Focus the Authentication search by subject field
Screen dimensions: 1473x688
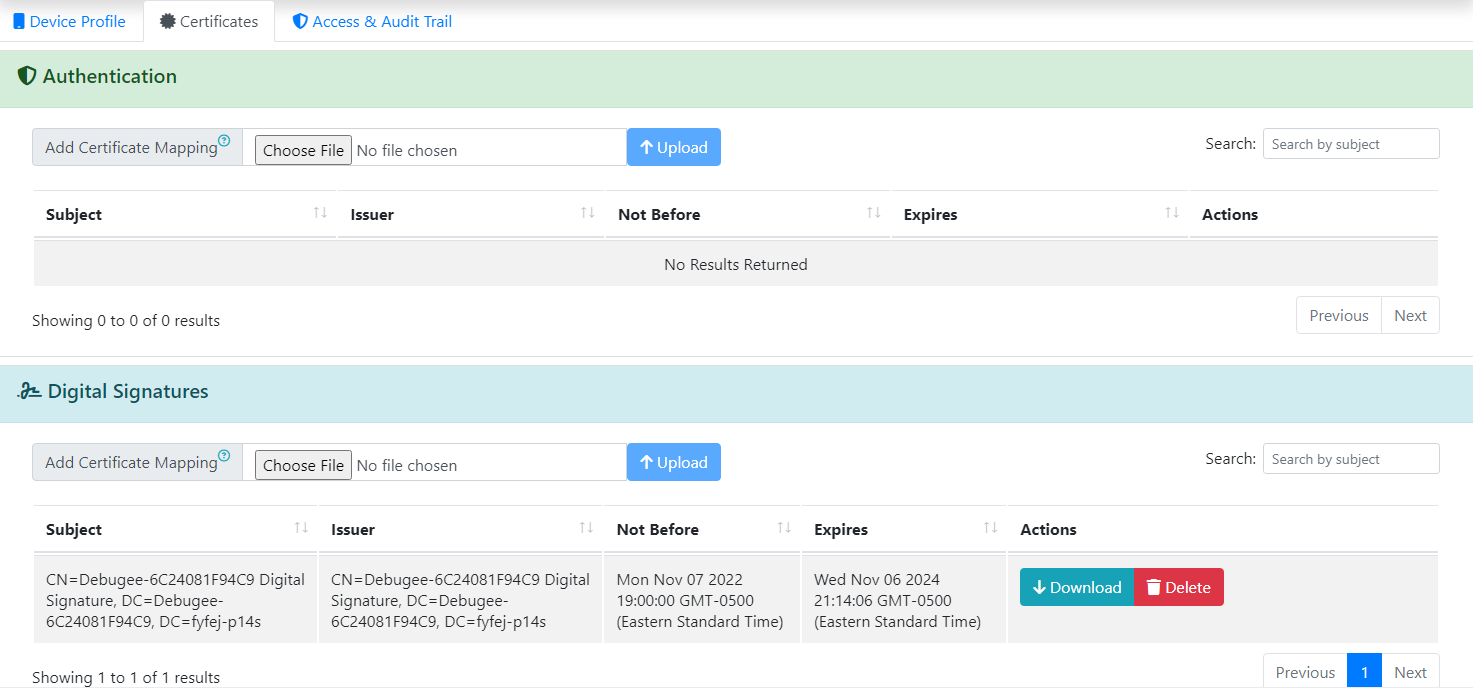(x=1350, y=144)
